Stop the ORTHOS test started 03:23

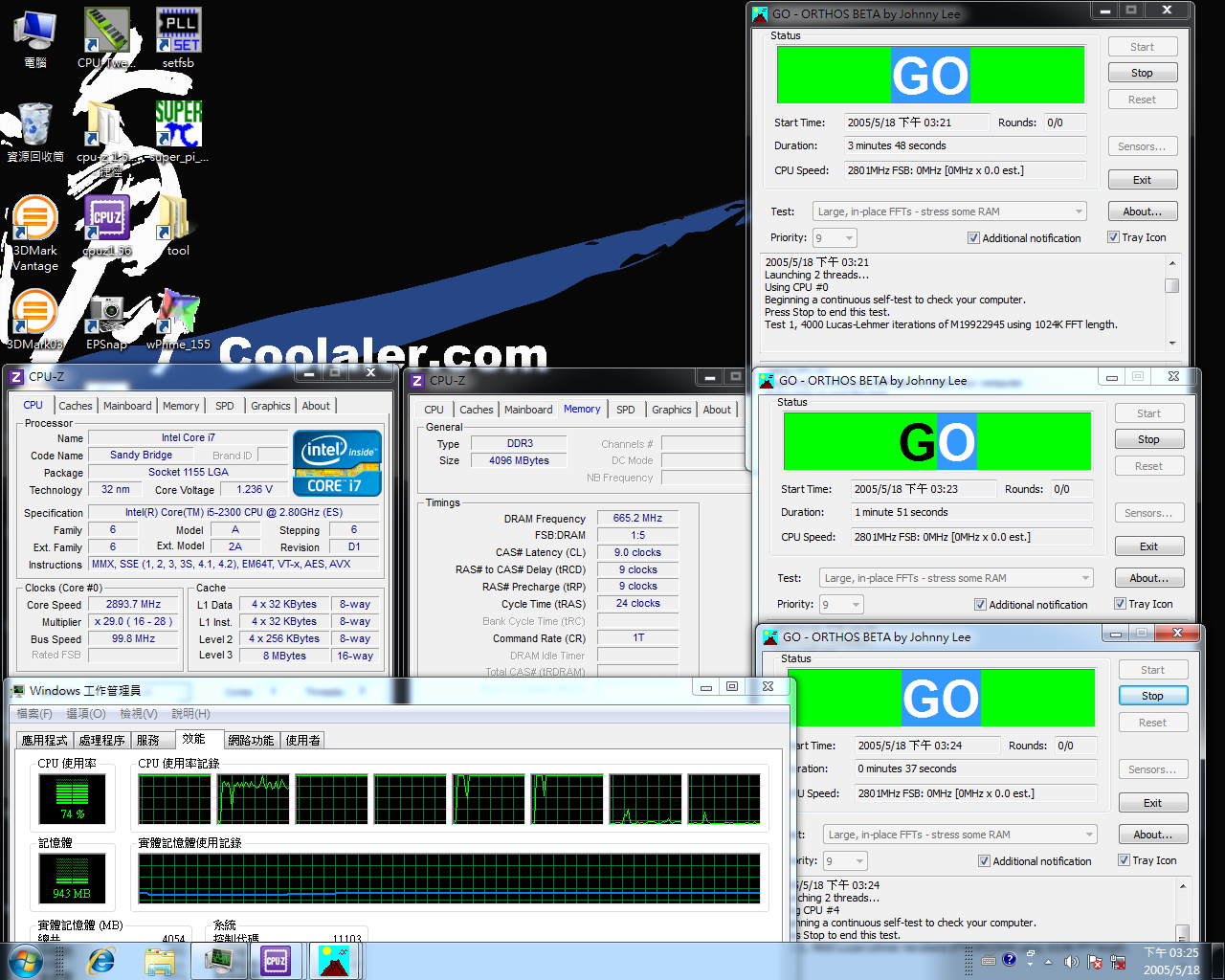click(1148, 439)
